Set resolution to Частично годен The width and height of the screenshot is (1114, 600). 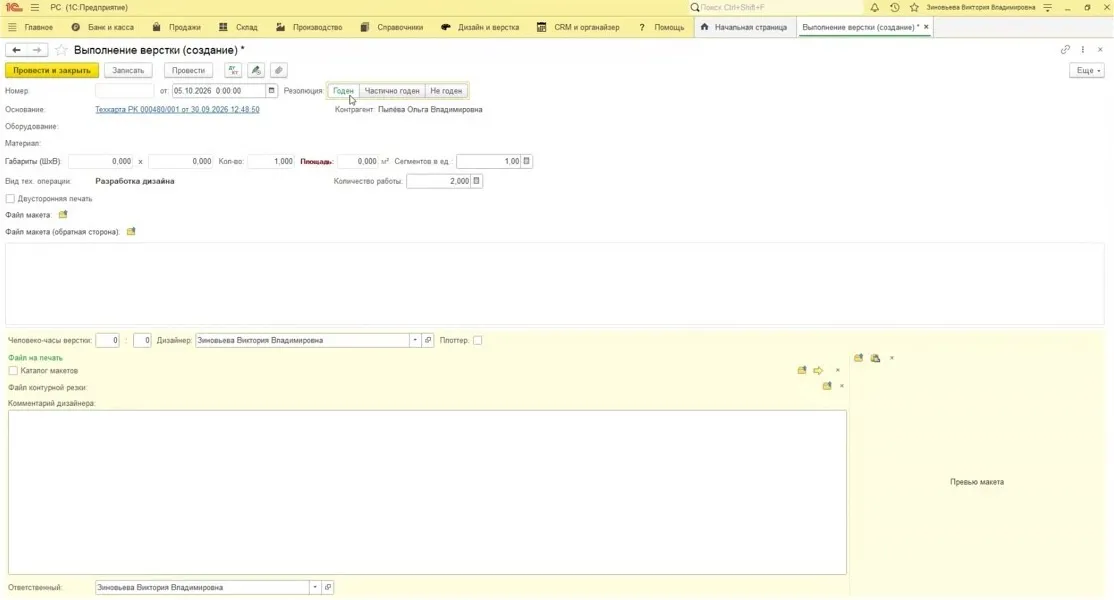(x=392, y=91)
